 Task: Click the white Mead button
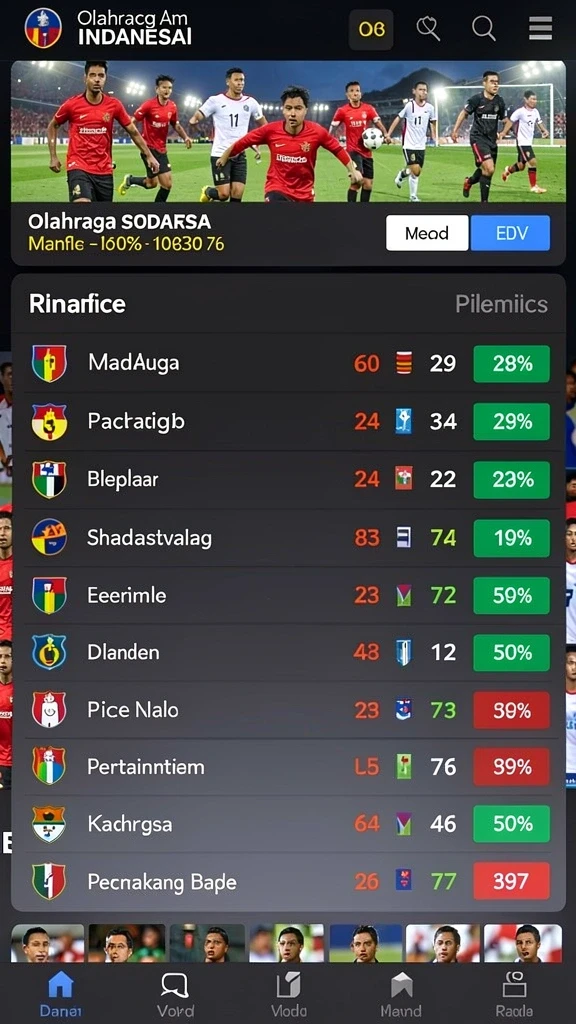(427, 233)
